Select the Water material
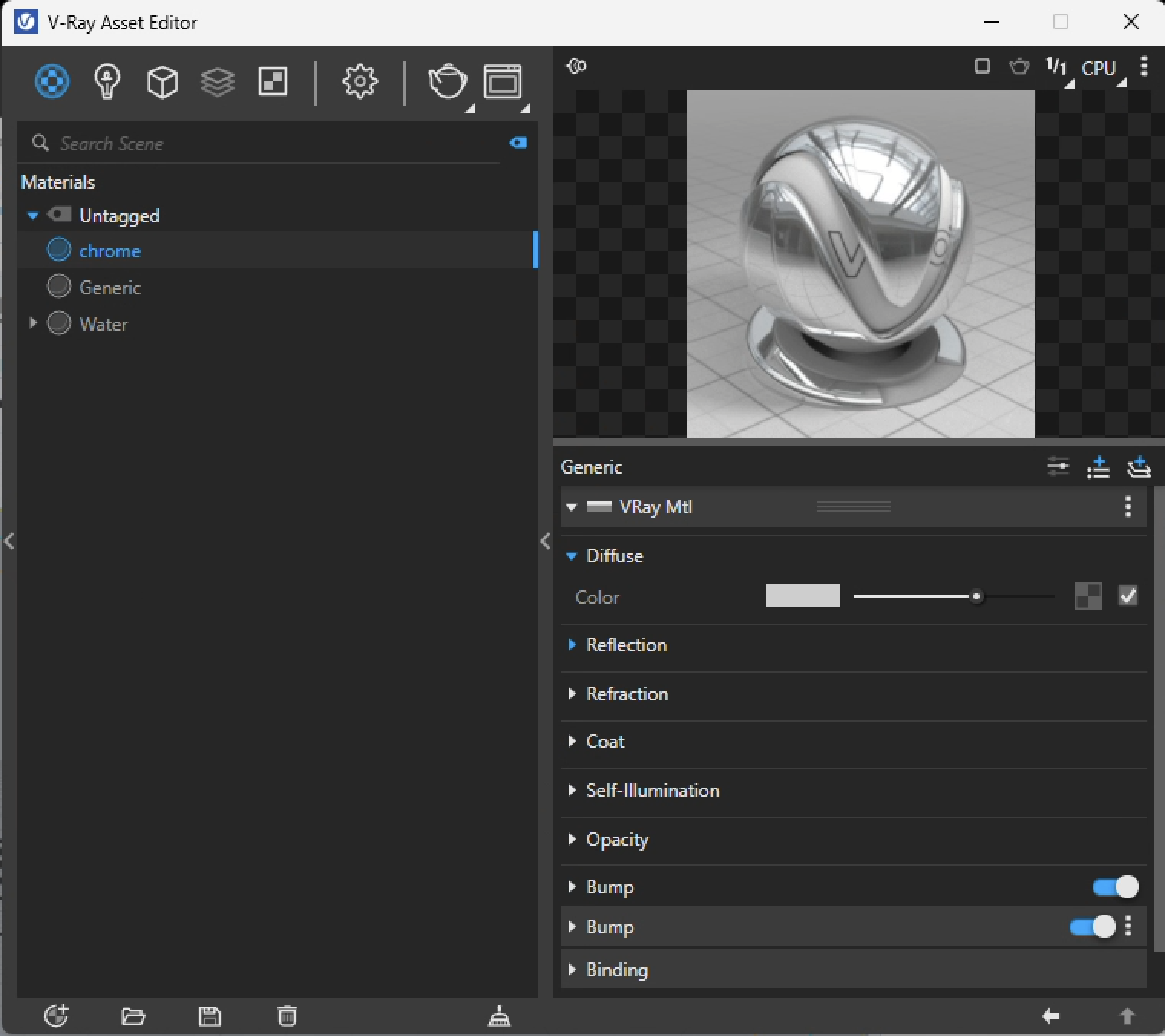Screen dimensions: 1165x1036 (277, 323)
